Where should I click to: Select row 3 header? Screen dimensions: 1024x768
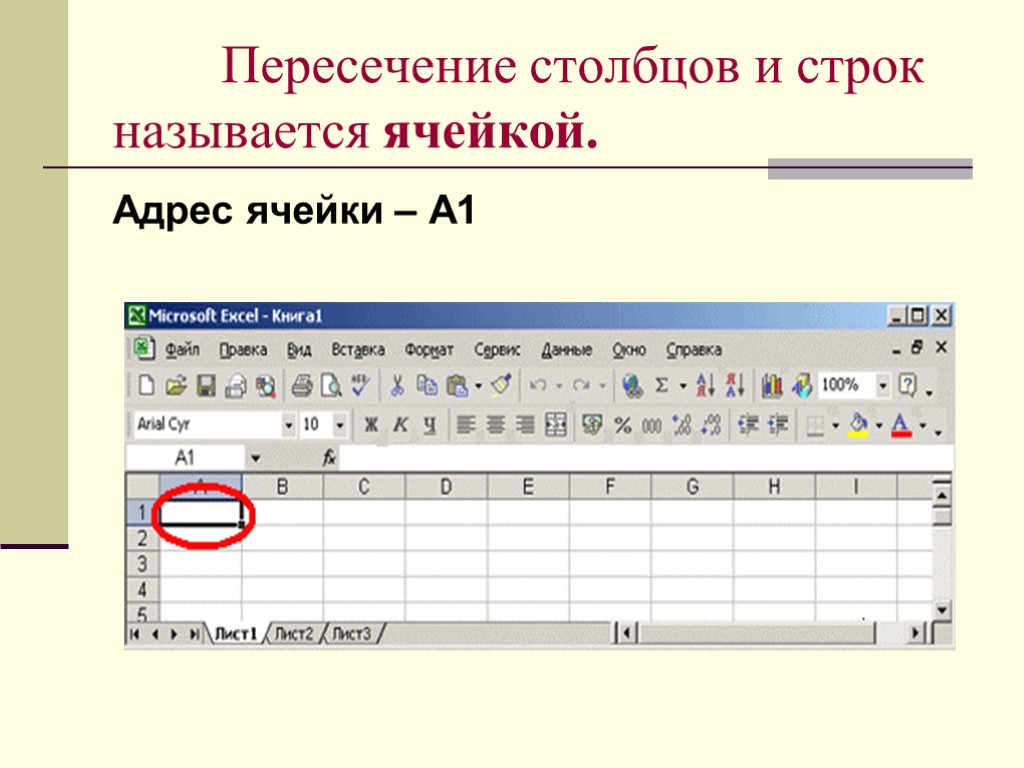coord(142,564)
